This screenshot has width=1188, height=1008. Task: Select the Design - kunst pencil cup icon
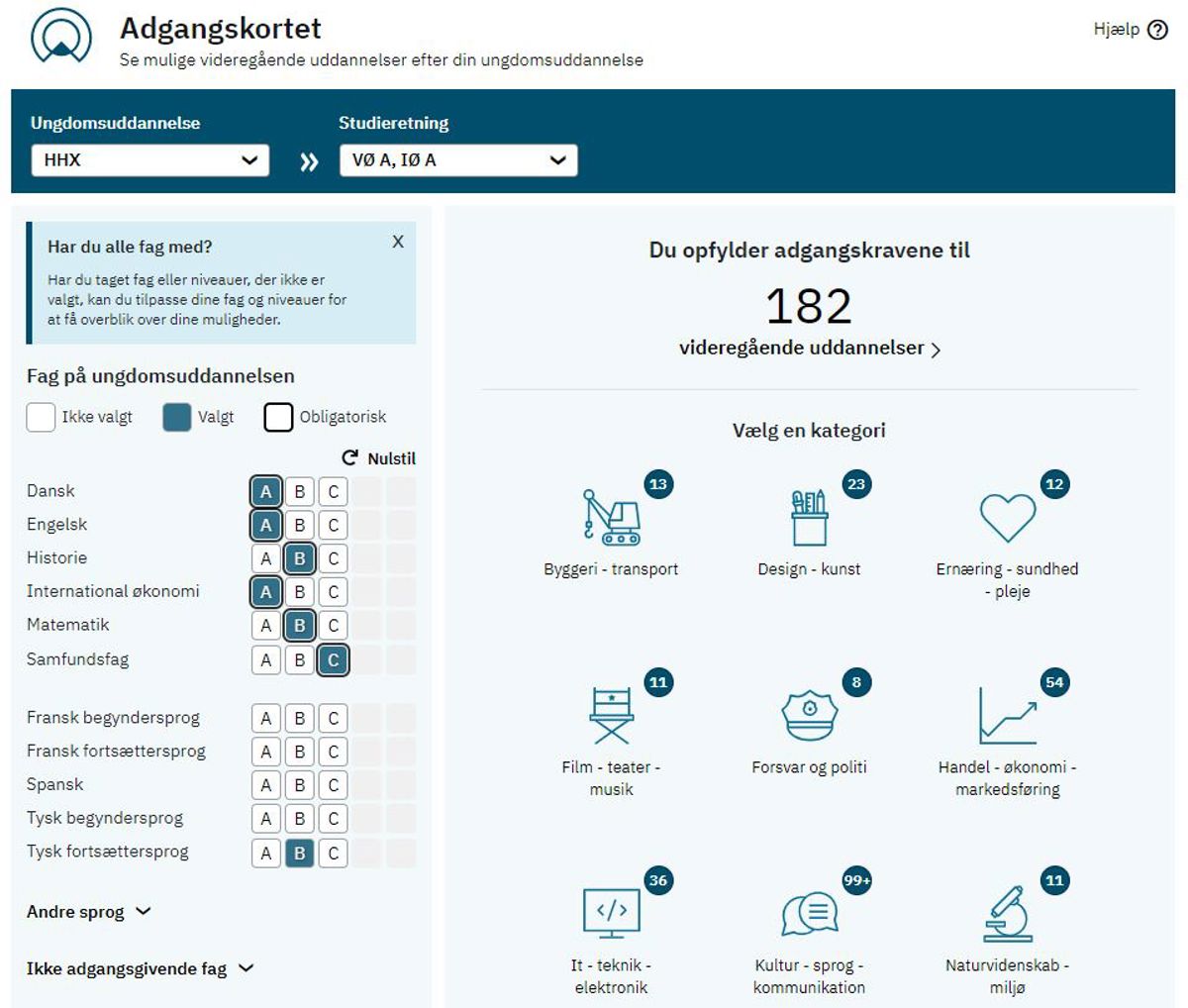point(809,517)
